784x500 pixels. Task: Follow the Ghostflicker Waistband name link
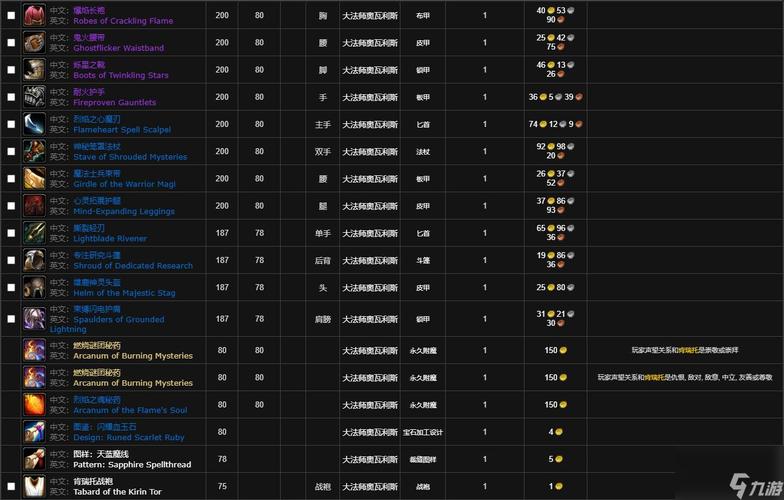point(118,48)
